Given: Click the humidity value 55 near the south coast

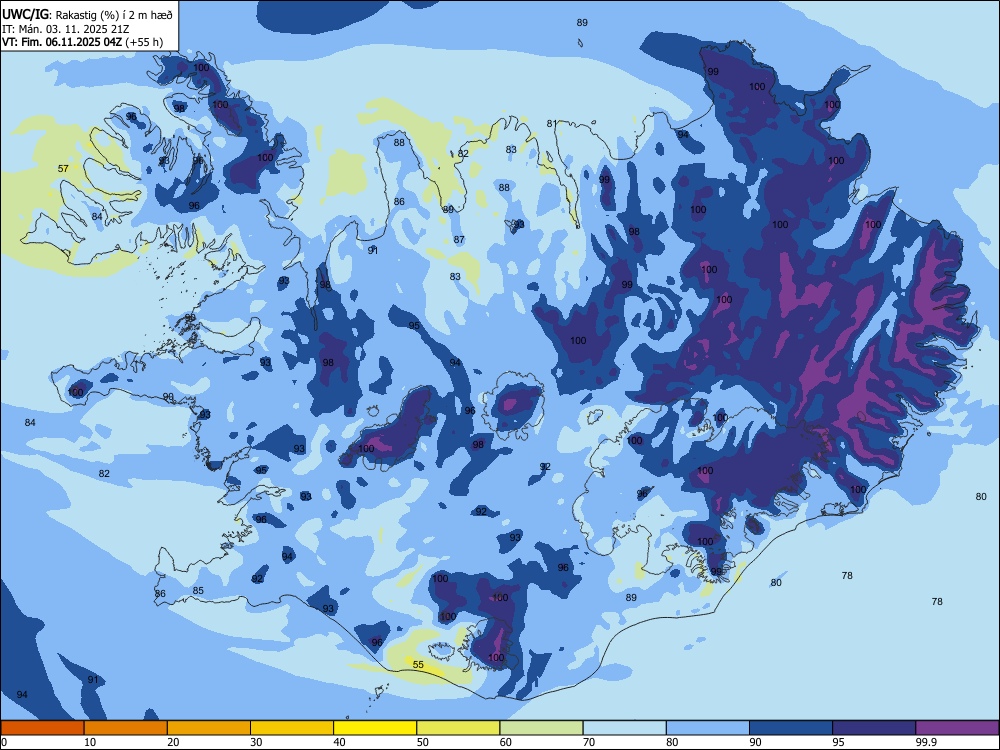Looking at the screenshot, I should pyautogui.click(x=418, y=665).
